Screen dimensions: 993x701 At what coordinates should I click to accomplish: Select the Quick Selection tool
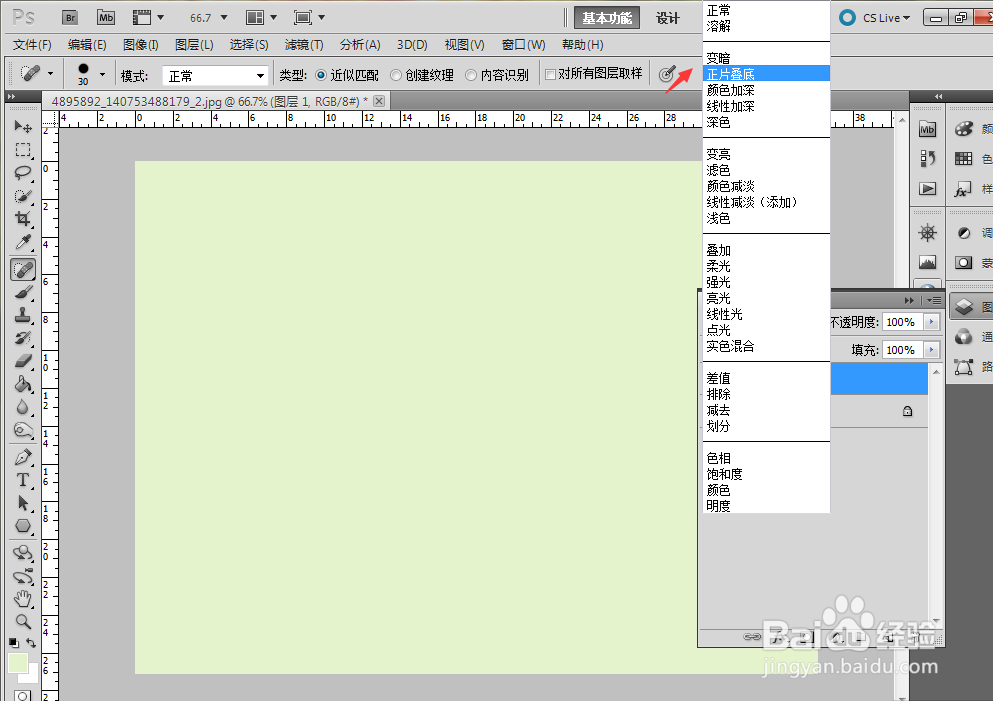pyautogui.click(x=23, y=196)
